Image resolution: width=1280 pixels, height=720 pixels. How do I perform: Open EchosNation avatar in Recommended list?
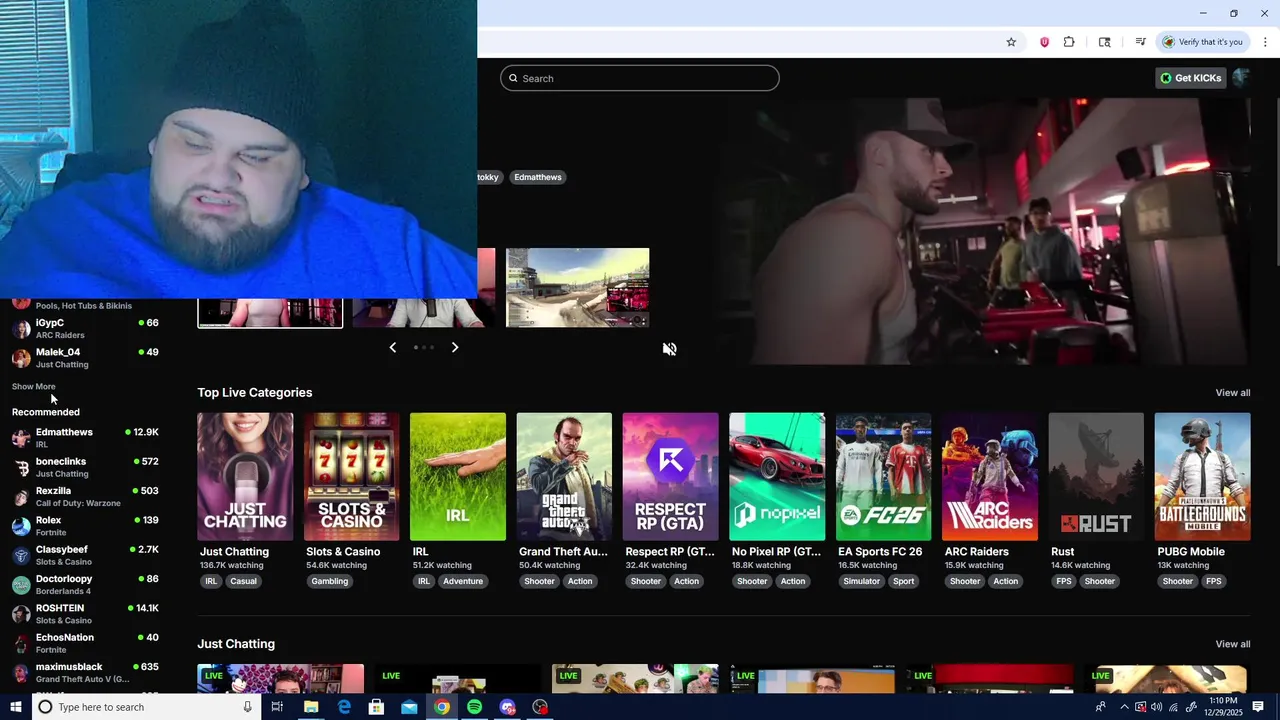[21, 644]
